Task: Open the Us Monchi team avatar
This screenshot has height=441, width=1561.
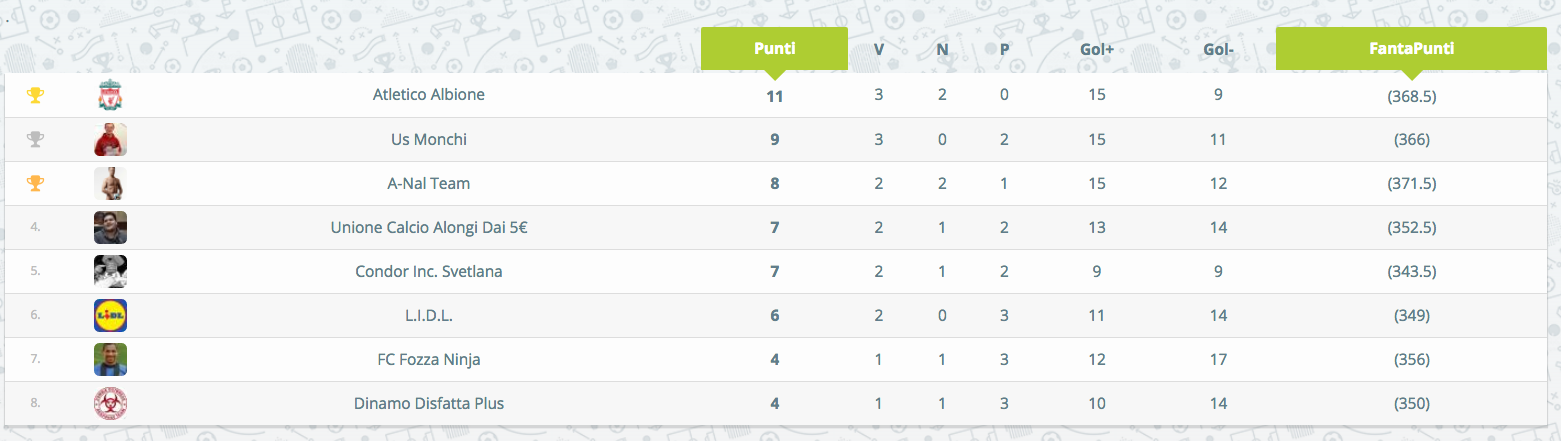Action: click(x=110, y=140)
